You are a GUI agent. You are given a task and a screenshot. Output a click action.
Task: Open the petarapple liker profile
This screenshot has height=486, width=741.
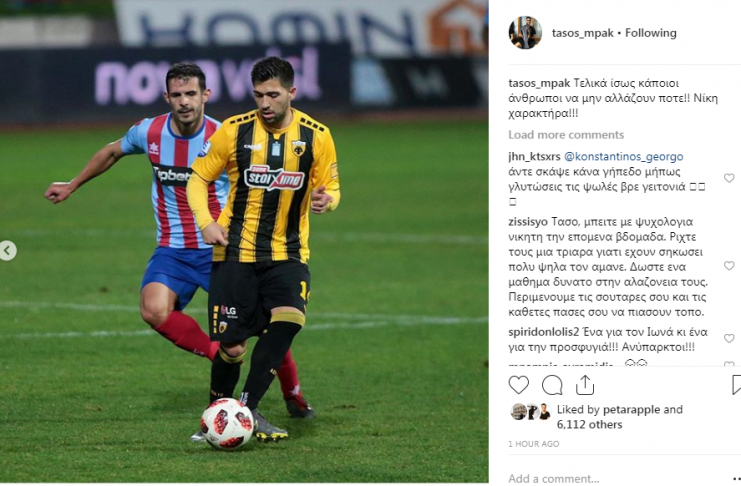(x=632, y=409)
